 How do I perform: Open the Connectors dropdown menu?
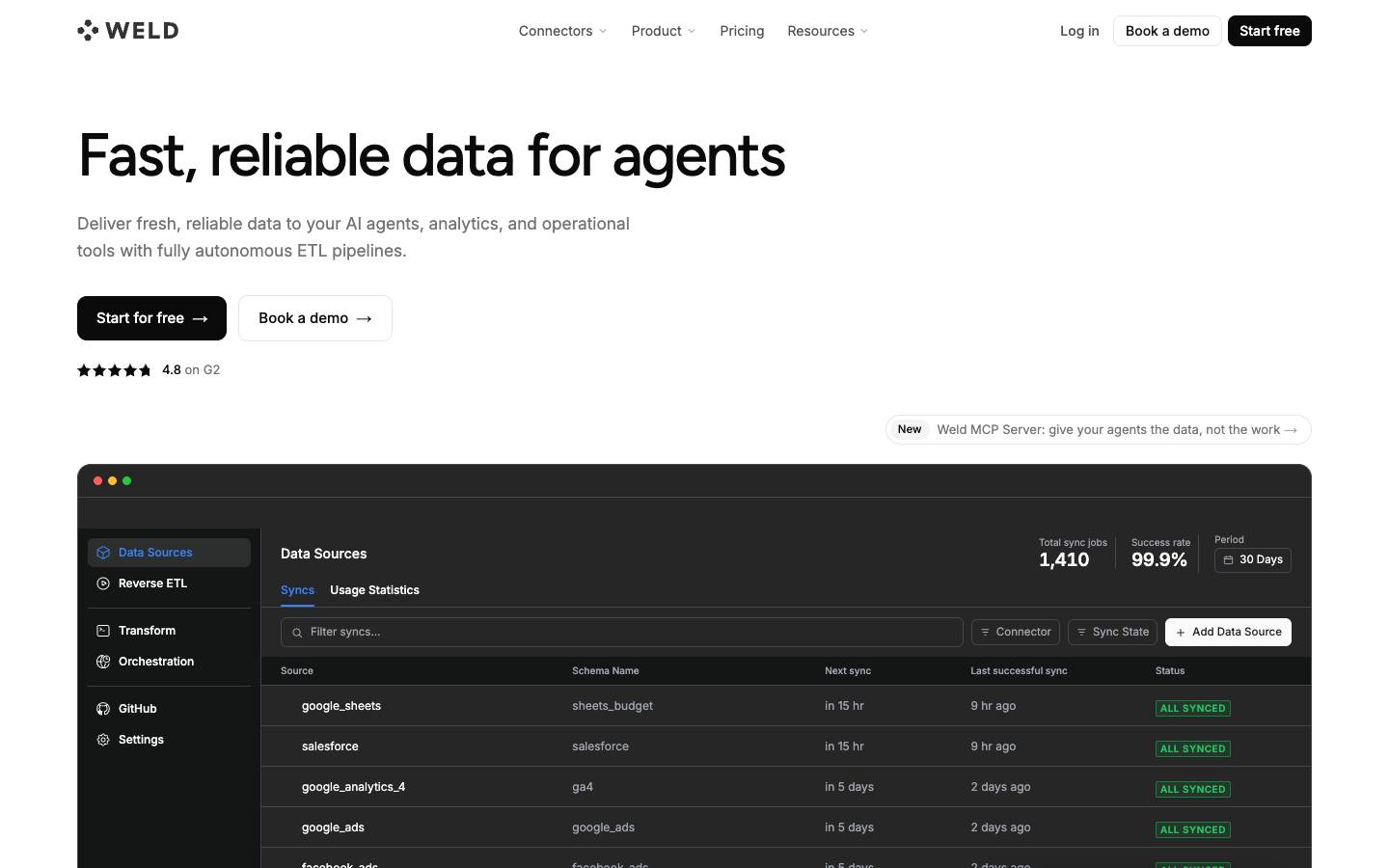[x=562, y=31]
